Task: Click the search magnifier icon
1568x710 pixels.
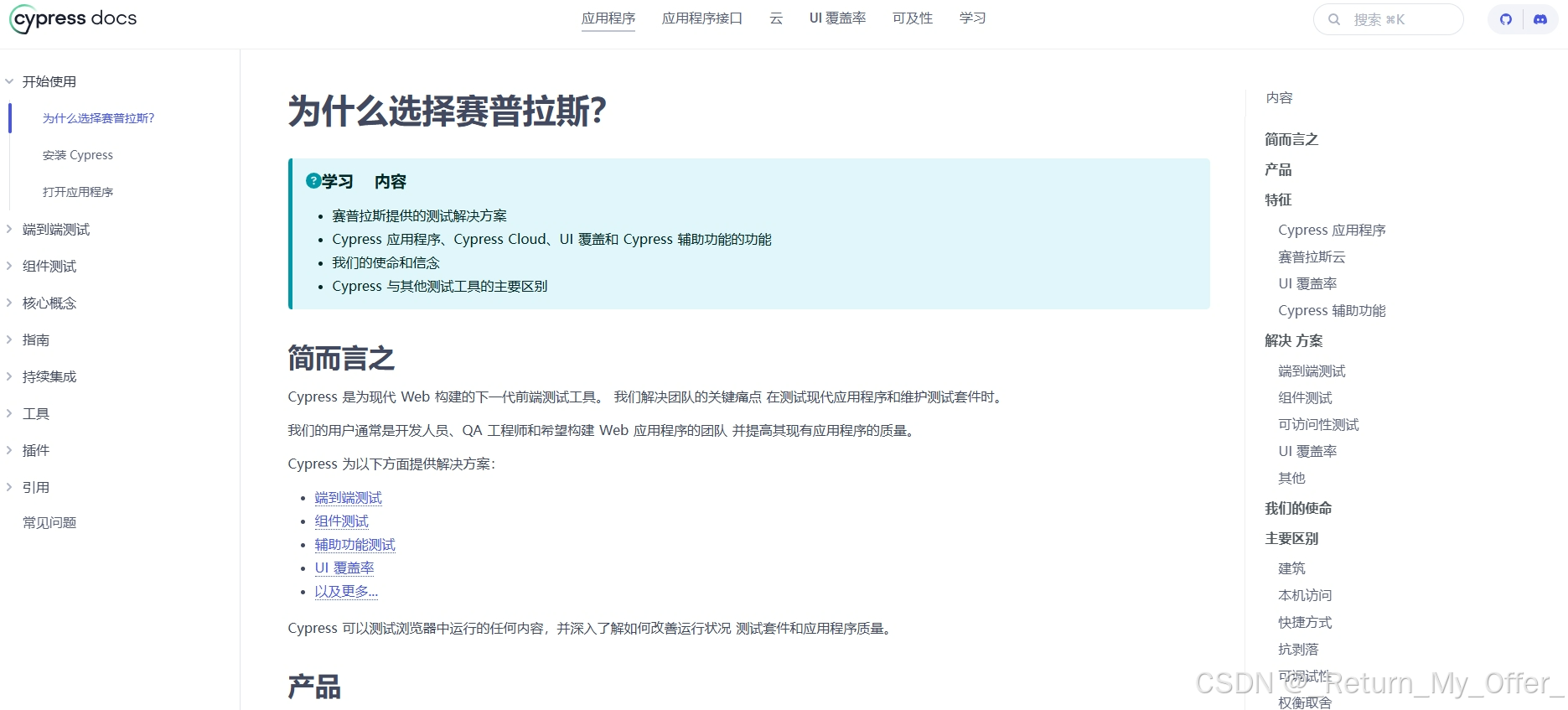Action: click(x=1334, y=19)
